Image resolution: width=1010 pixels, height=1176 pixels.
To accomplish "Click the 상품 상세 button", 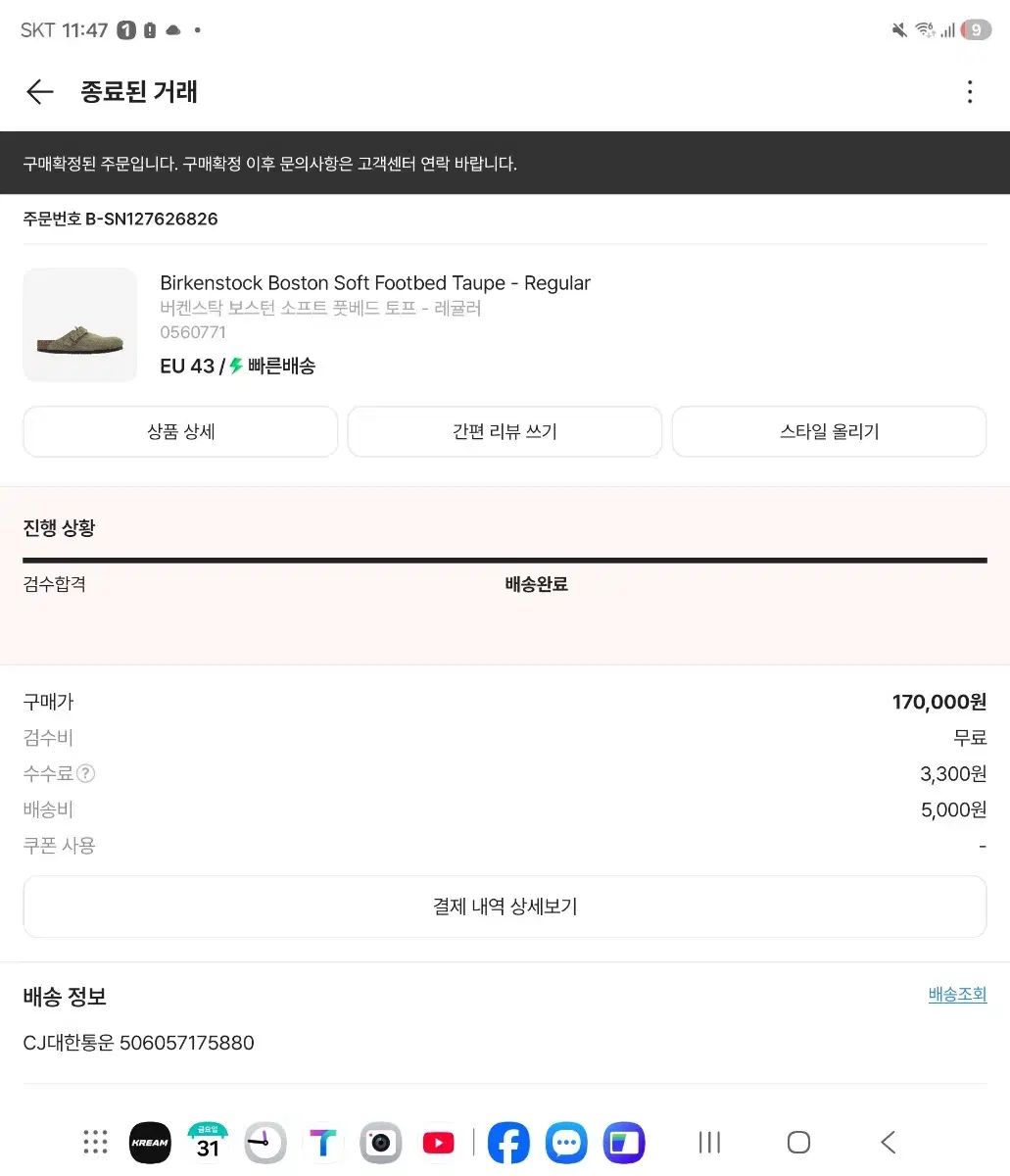I will [x=180, y=432].
